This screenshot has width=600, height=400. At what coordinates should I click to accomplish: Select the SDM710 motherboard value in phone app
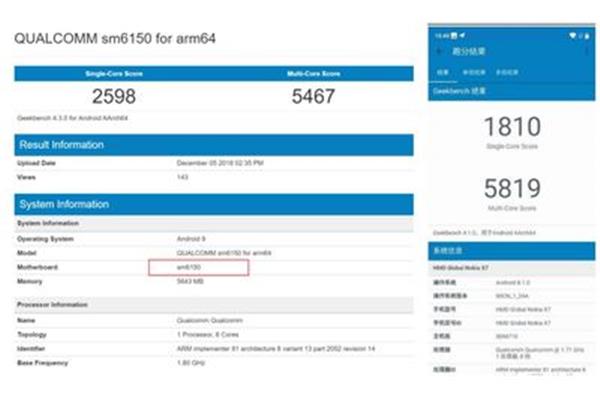tap(506, 336)
